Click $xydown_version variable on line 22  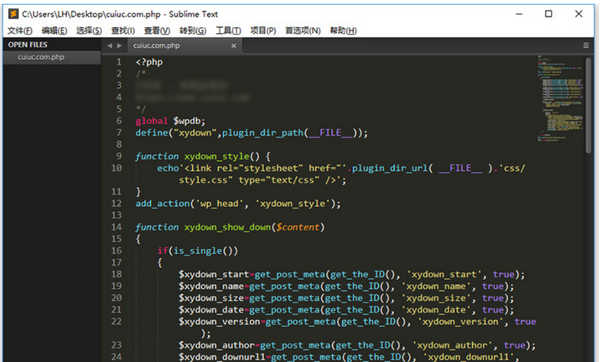pyautogui.click(x=219, y=321)
